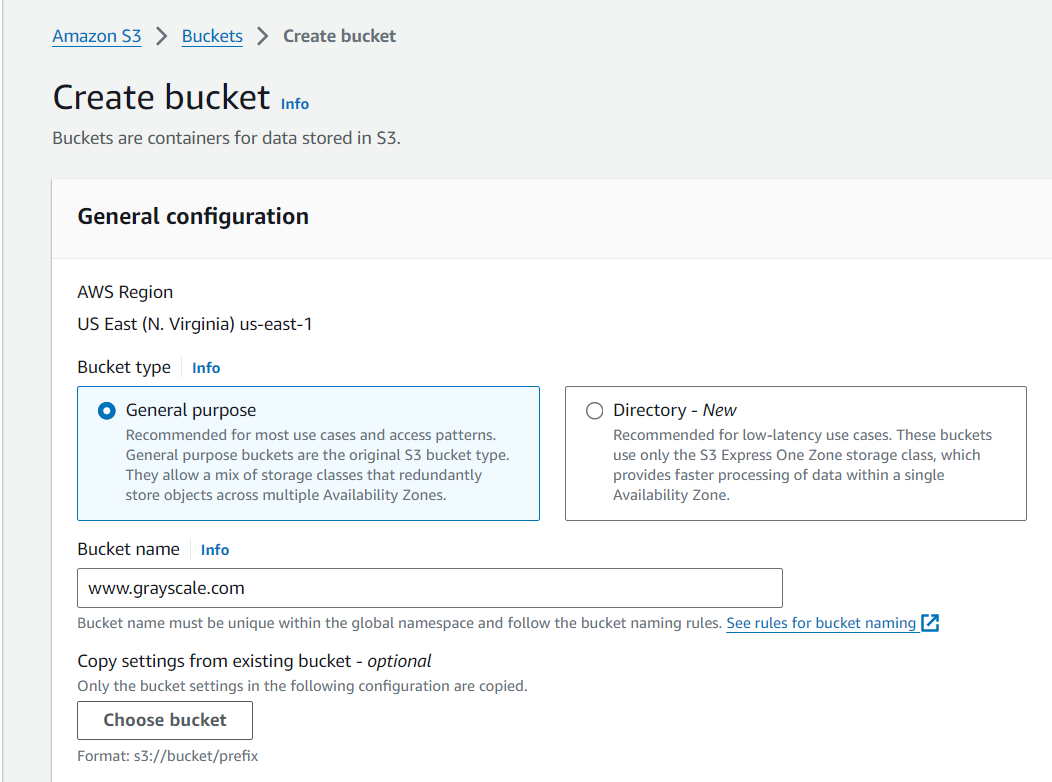The width and height of the screenshot is (1052, 782).
Task: Open See rules for bucket naming link
Action: [x=821, y=623]
